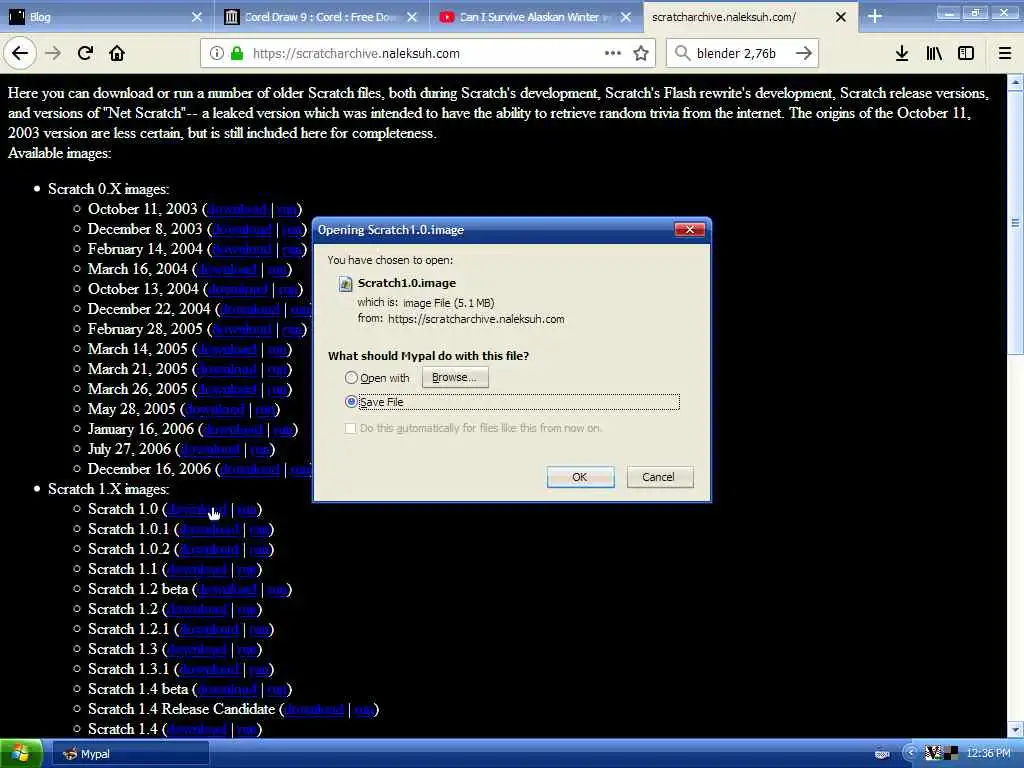
Task: Click run link for December 8, 2003
Action: (x=291, y=229)
